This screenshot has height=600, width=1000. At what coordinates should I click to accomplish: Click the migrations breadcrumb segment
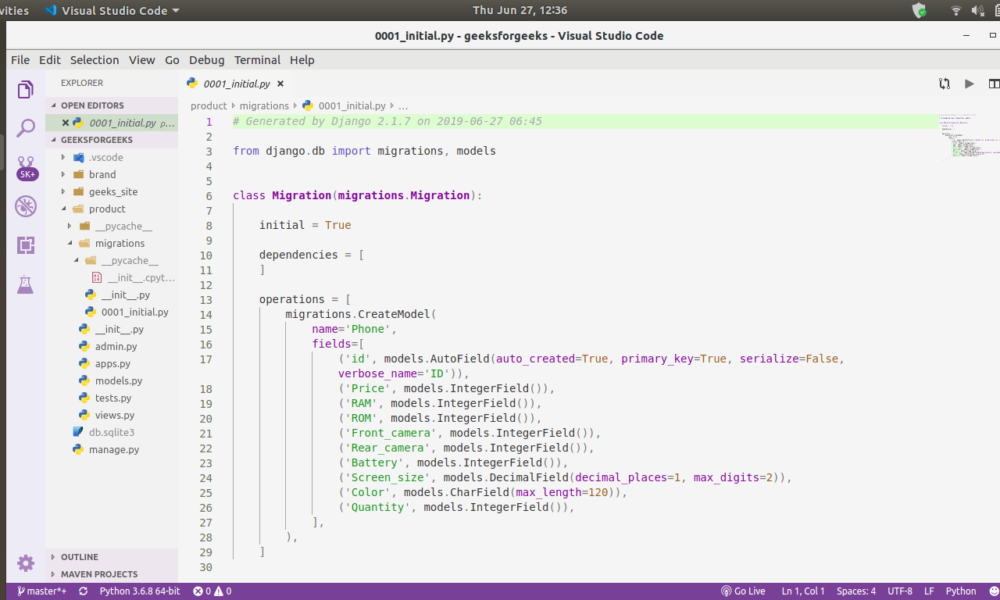coord(264,106)
